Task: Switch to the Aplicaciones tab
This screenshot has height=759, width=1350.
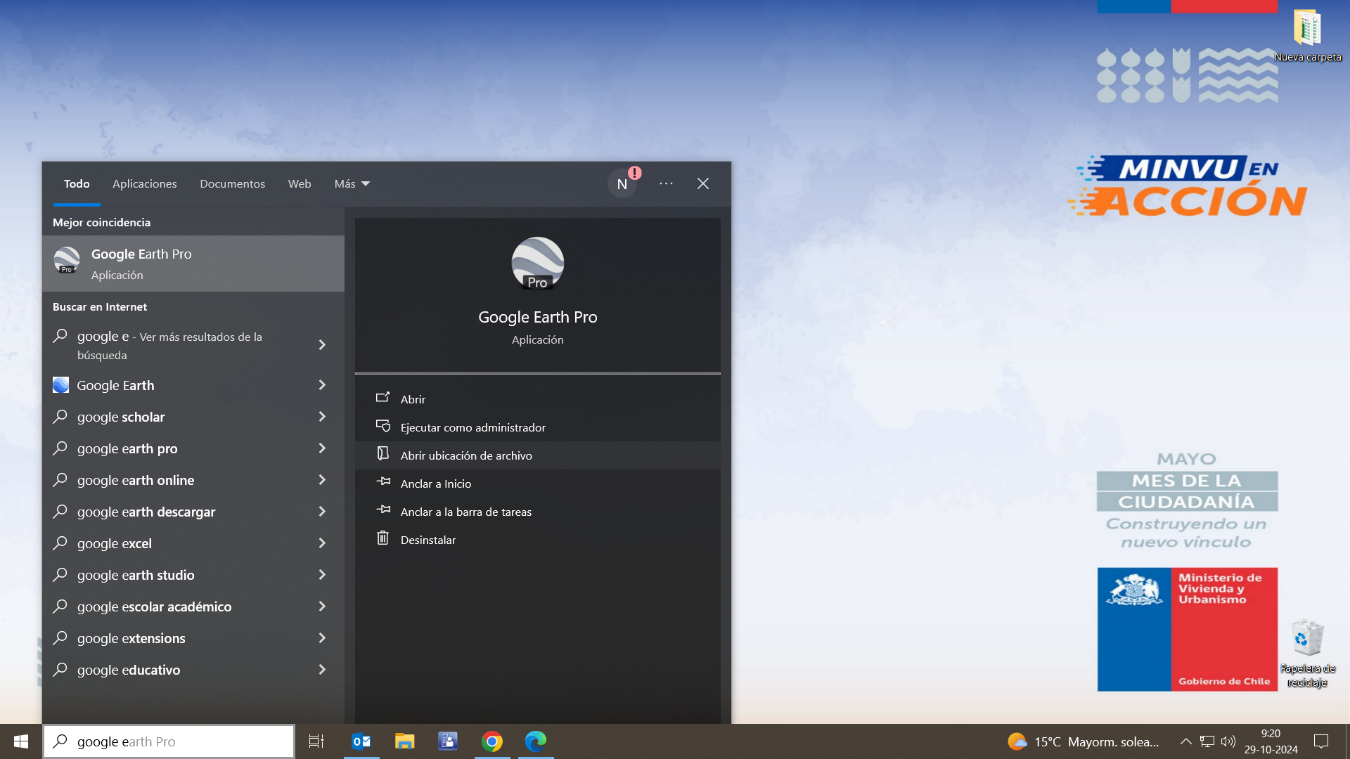Action: pyautogui.click(x=145, y=184)
